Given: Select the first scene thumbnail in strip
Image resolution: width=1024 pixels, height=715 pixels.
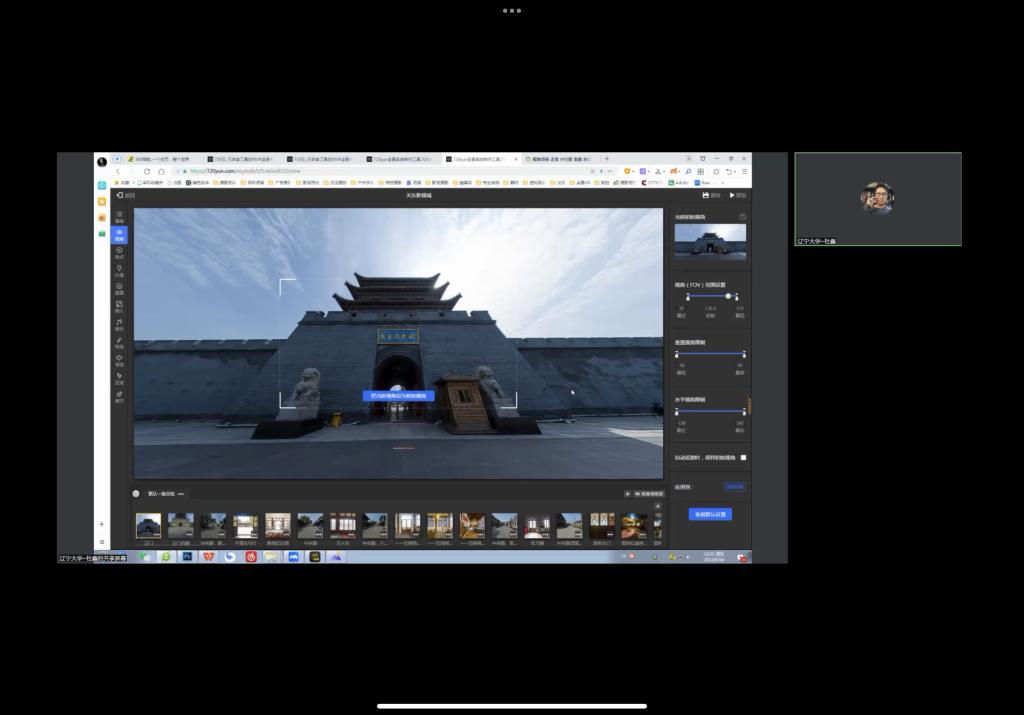Looking at the screenshot, I should (148, 525).
